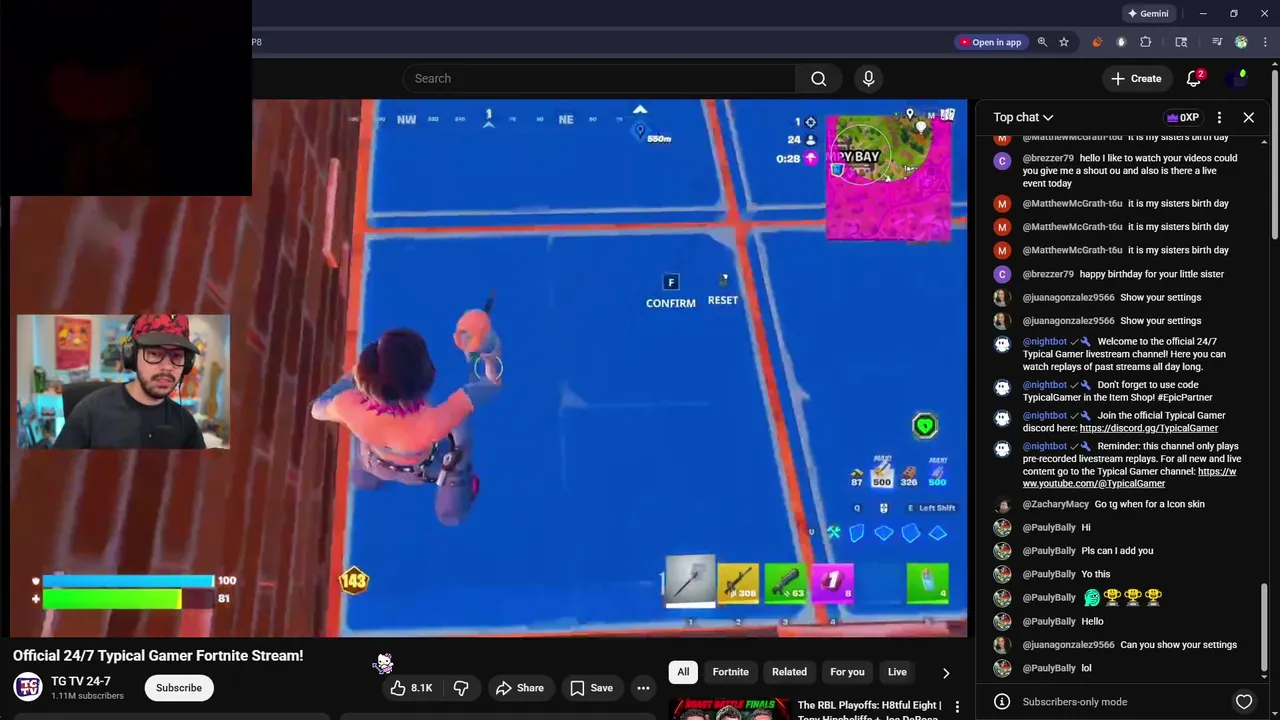Open the TG TV 24-7 channel name link
Viewport: 1280px width, 720px height.
(81, 681)
